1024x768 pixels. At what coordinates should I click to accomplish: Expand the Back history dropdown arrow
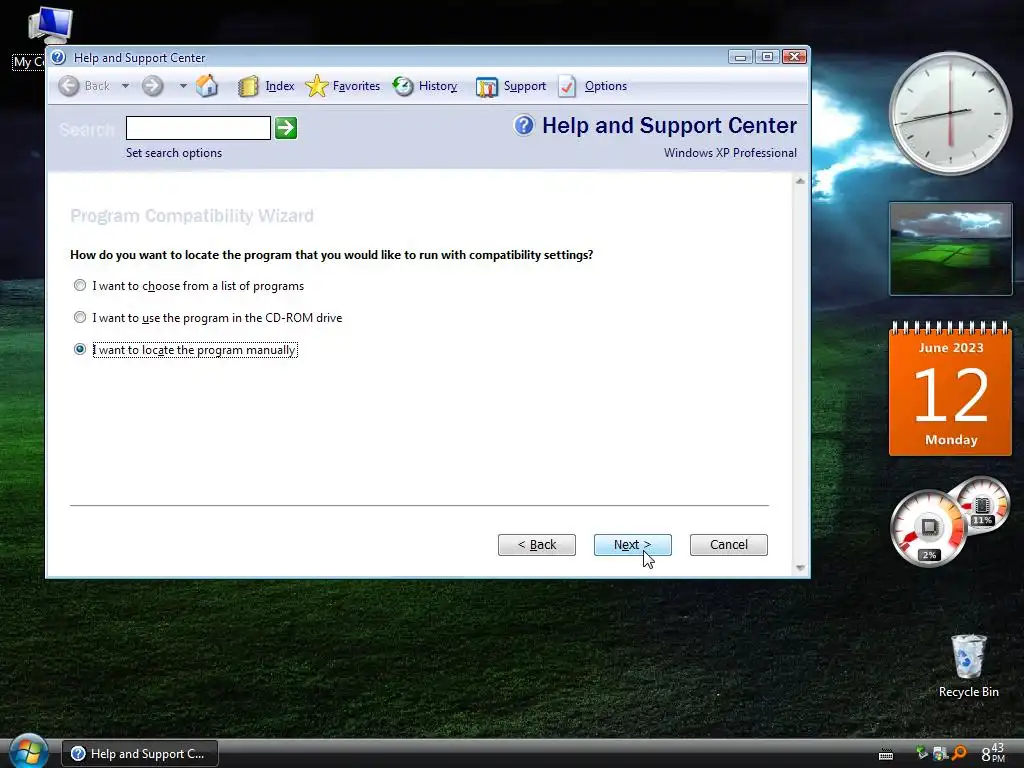(125, 86)
